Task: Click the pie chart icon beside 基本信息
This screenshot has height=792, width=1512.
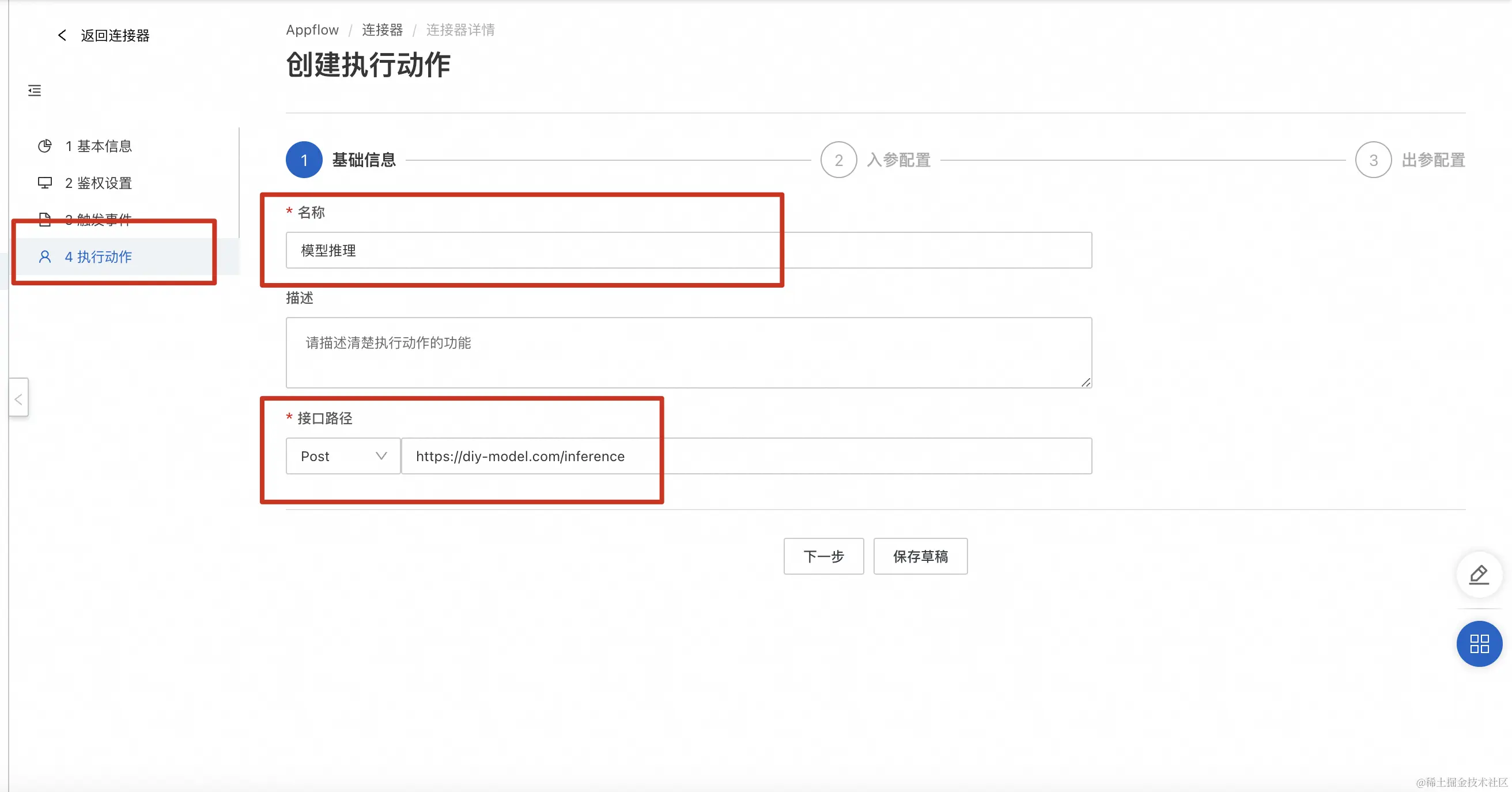Action: point(44,146)
